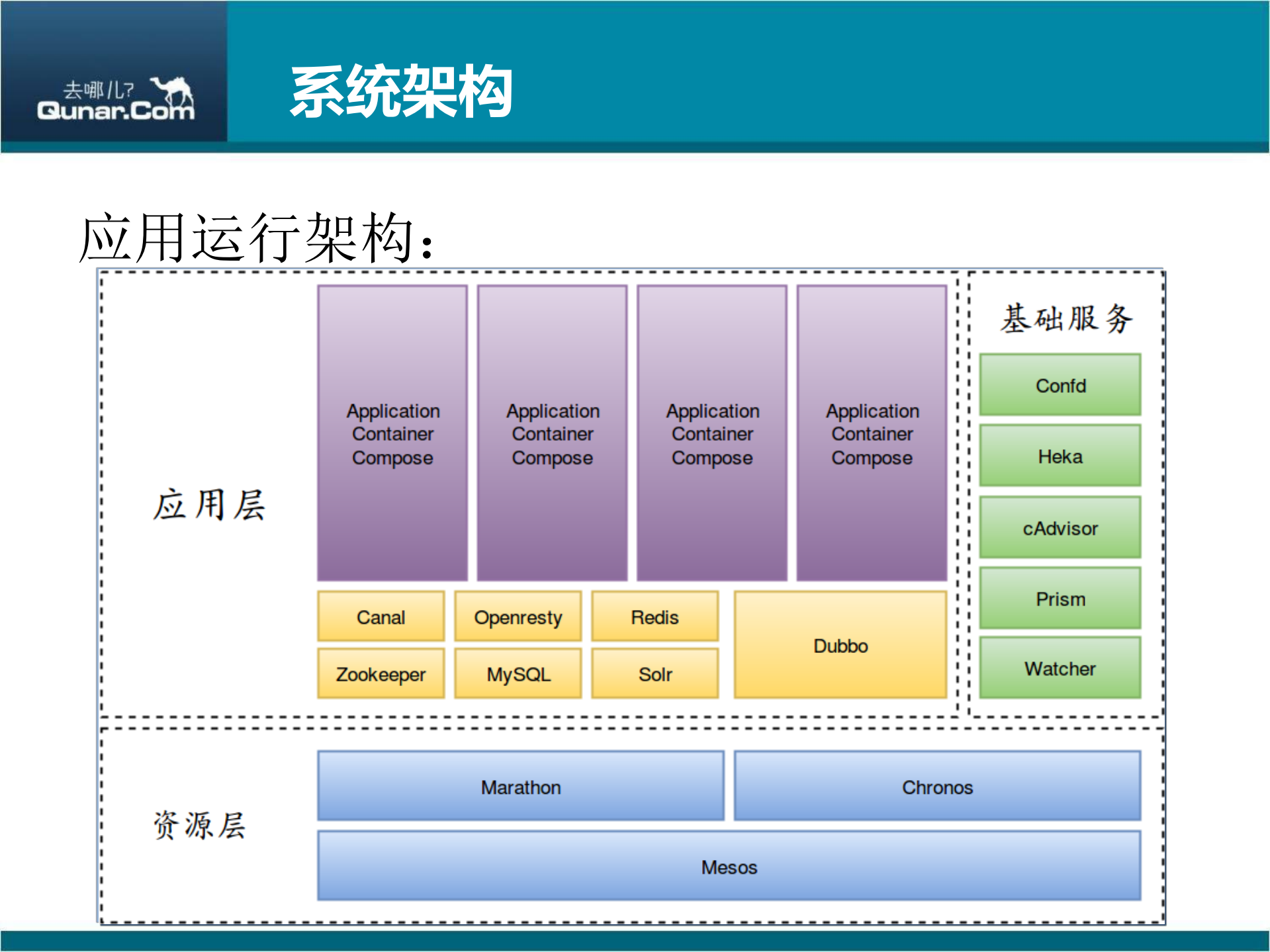
Task: Select the Confd service box
Action: pyautogui.click(x=1059, y=384)
